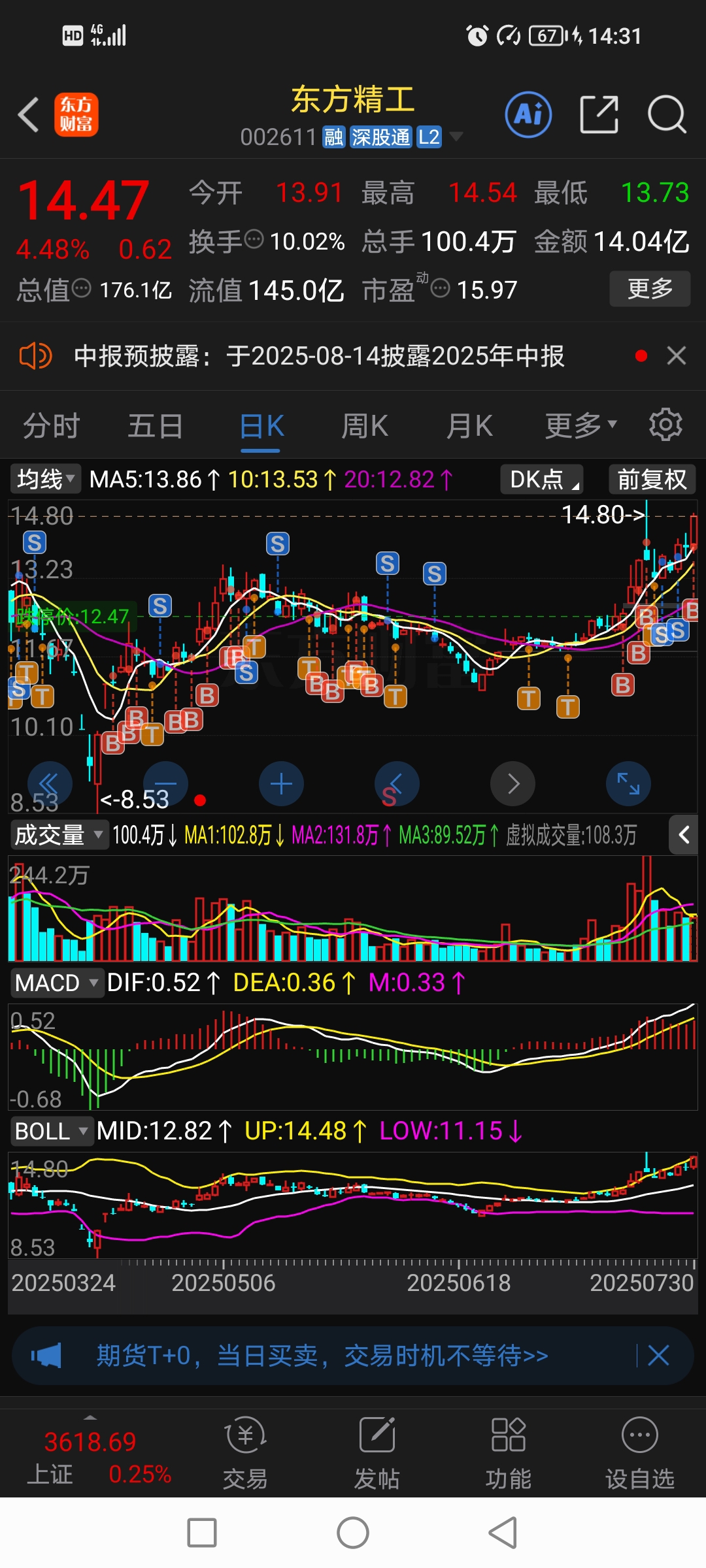Tap the stock name 东方精工
Screen dimensions: 706x1568
[x=353, y=99]
